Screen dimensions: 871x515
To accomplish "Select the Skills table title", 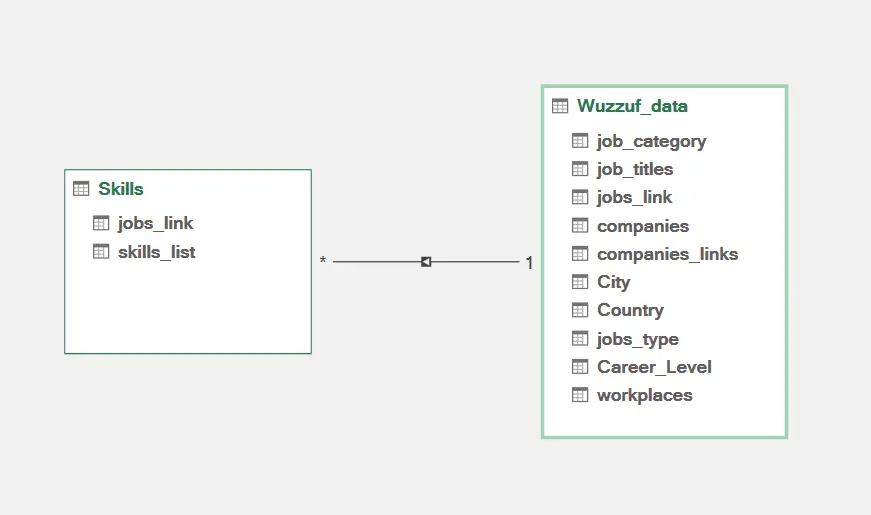I will (x=121, y=189).
